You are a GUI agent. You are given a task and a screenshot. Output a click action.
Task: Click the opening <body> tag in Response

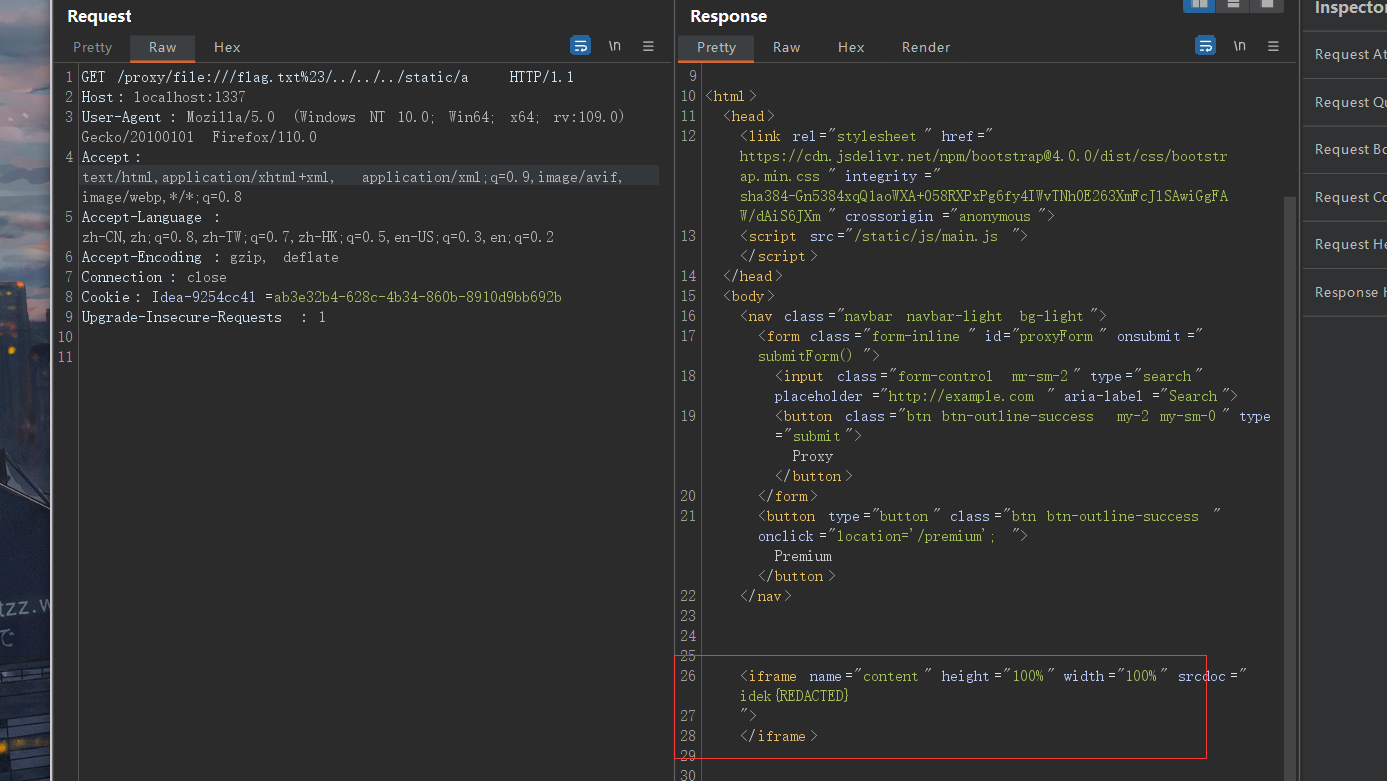click(748, 296)
